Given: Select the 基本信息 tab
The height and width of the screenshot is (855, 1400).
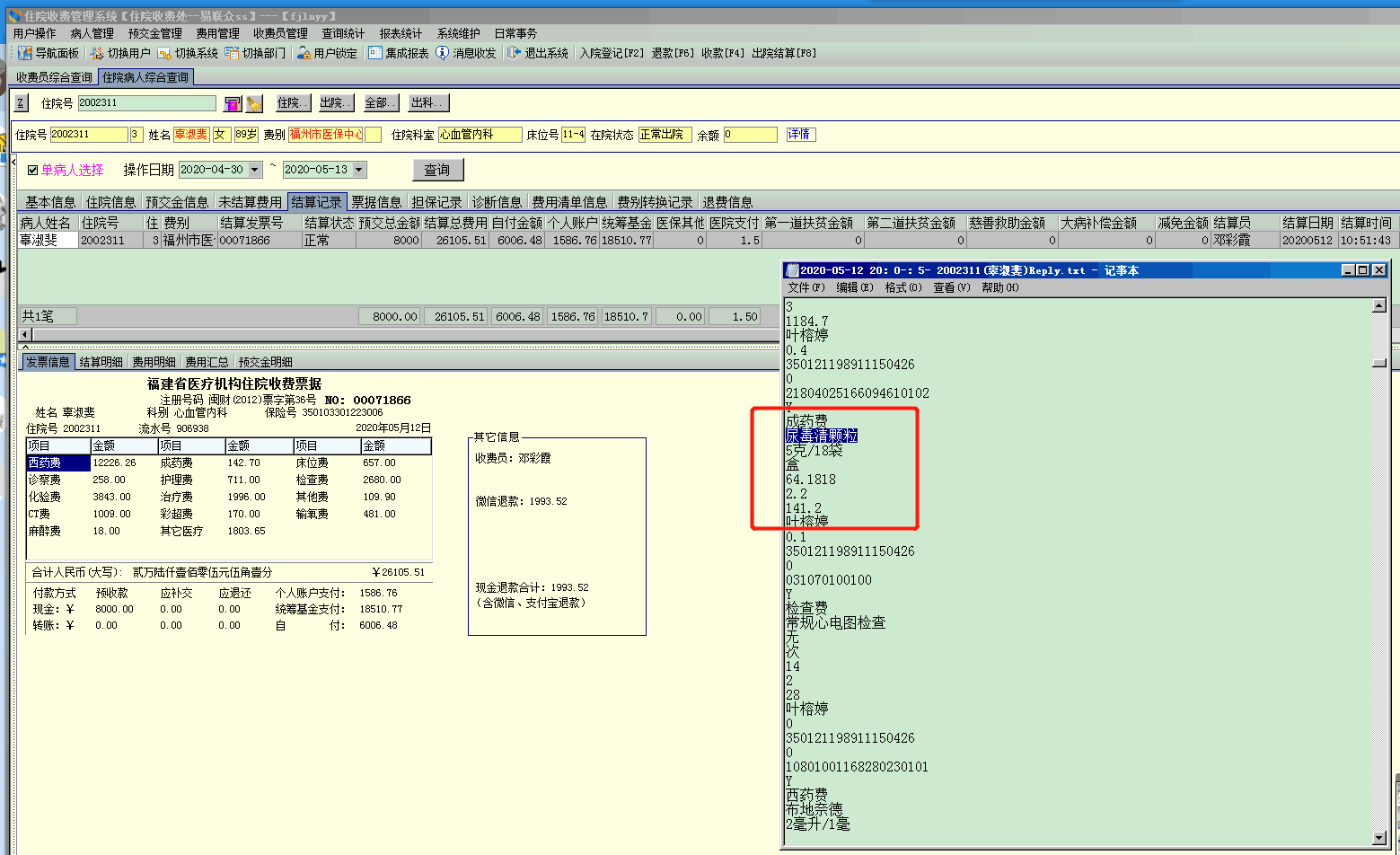Looking at the screenshot, I should click(50, 202).
